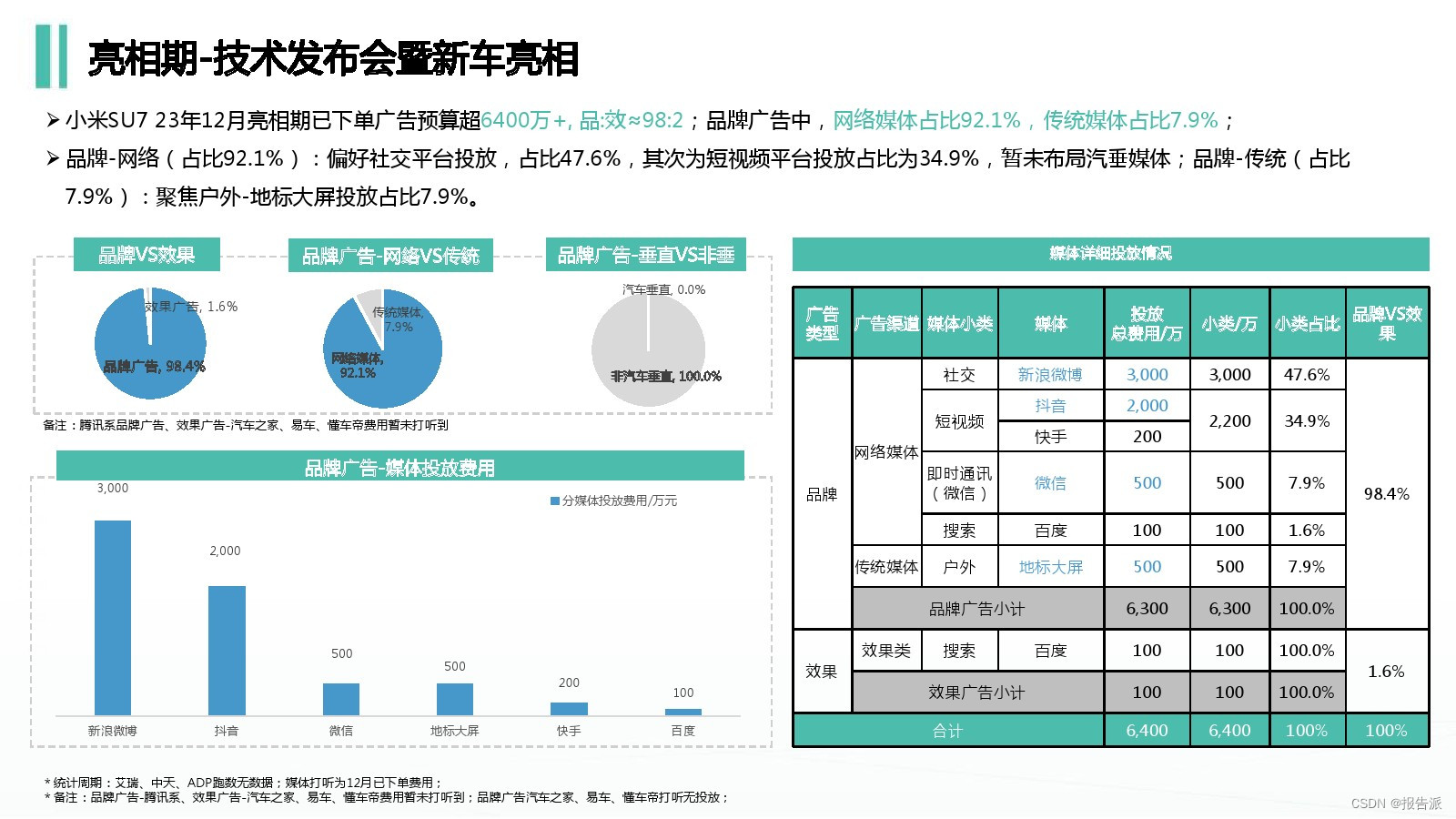The image size is (1456, 819).
Task: Click the 2,200 cell in the table
Action: point(1229,421)
